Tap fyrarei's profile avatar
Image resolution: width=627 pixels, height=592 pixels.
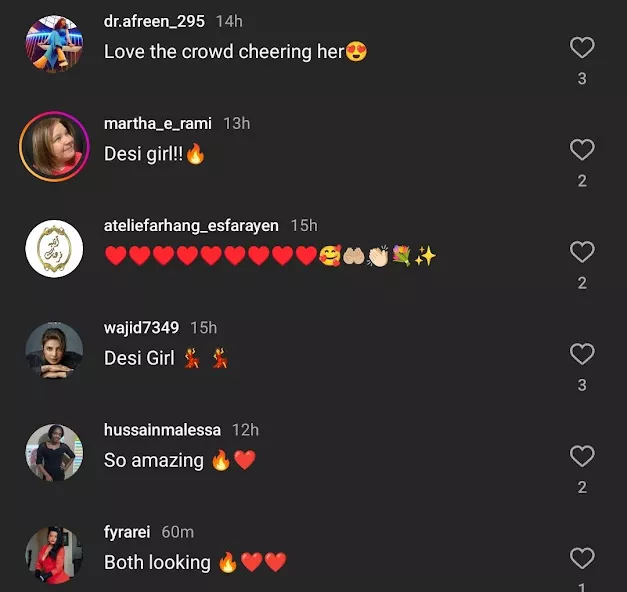pos(54,554)
